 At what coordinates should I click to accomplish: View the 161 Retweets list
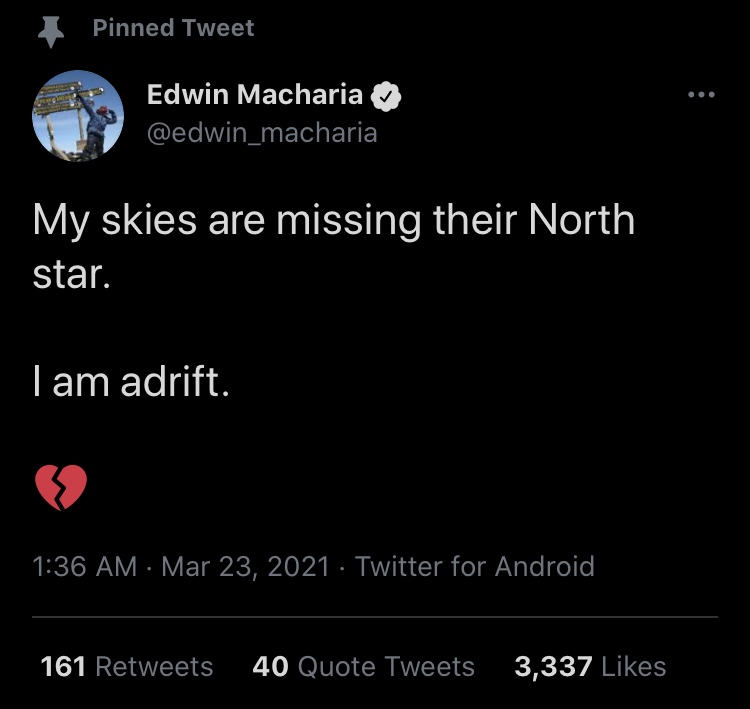pos(127,666)
